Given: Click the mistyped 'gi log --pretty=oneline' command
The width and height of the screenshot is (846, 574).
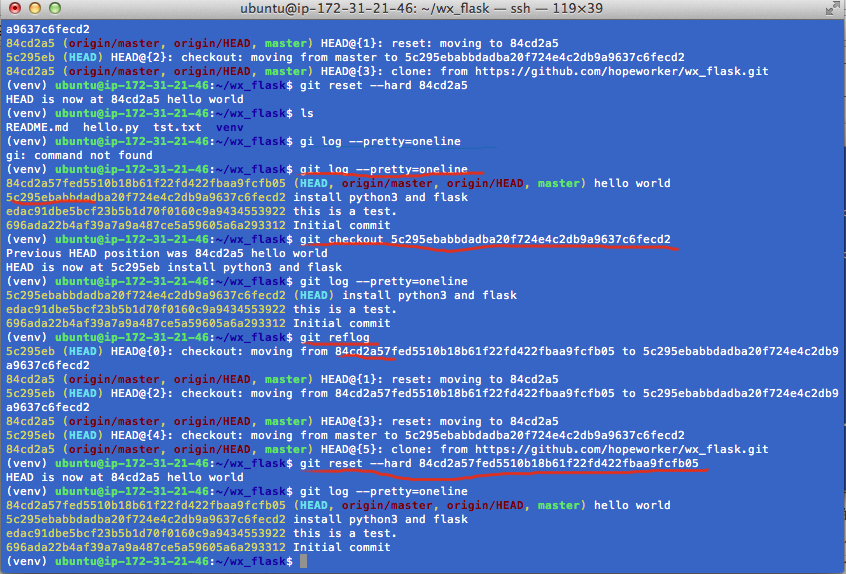Looking at the screenshot, I should click(380, 141).
